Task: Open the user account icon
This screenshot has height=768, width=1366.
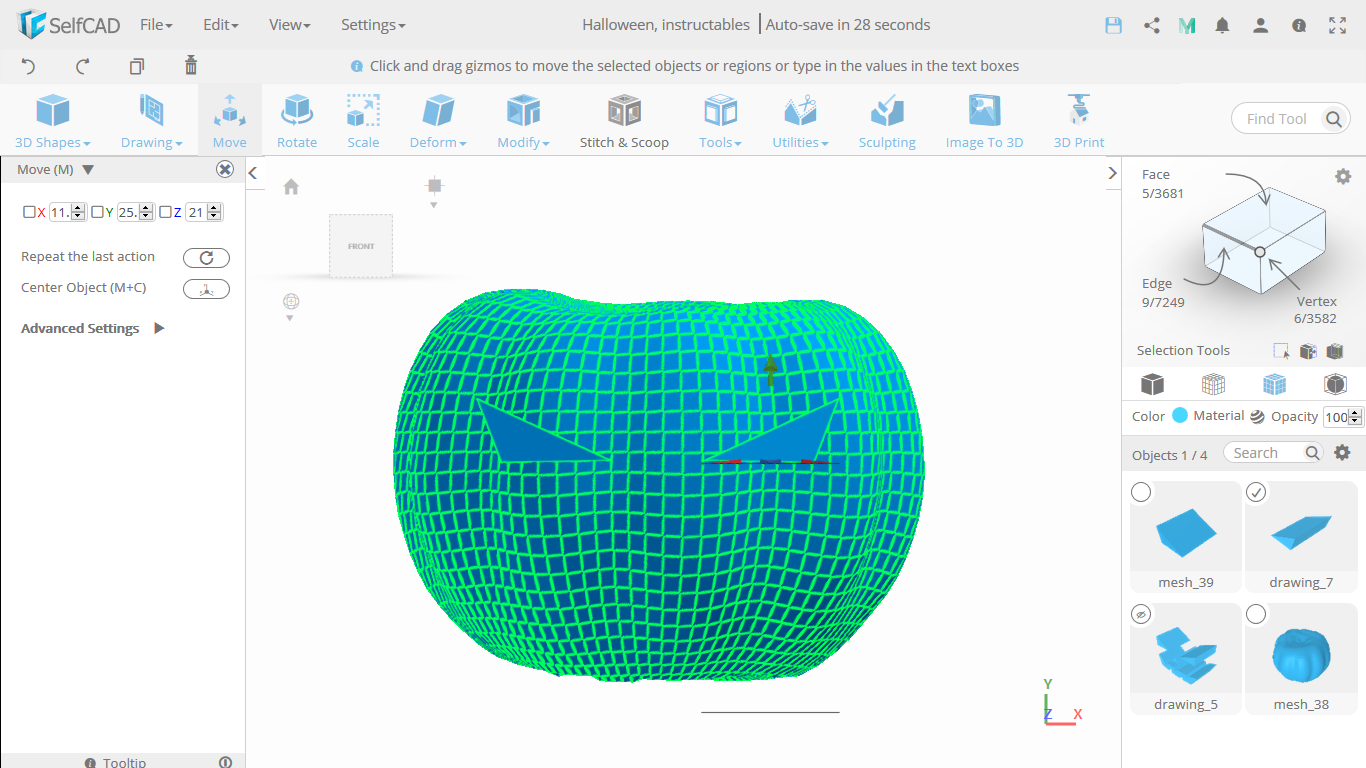Action: click(1261, 25)
